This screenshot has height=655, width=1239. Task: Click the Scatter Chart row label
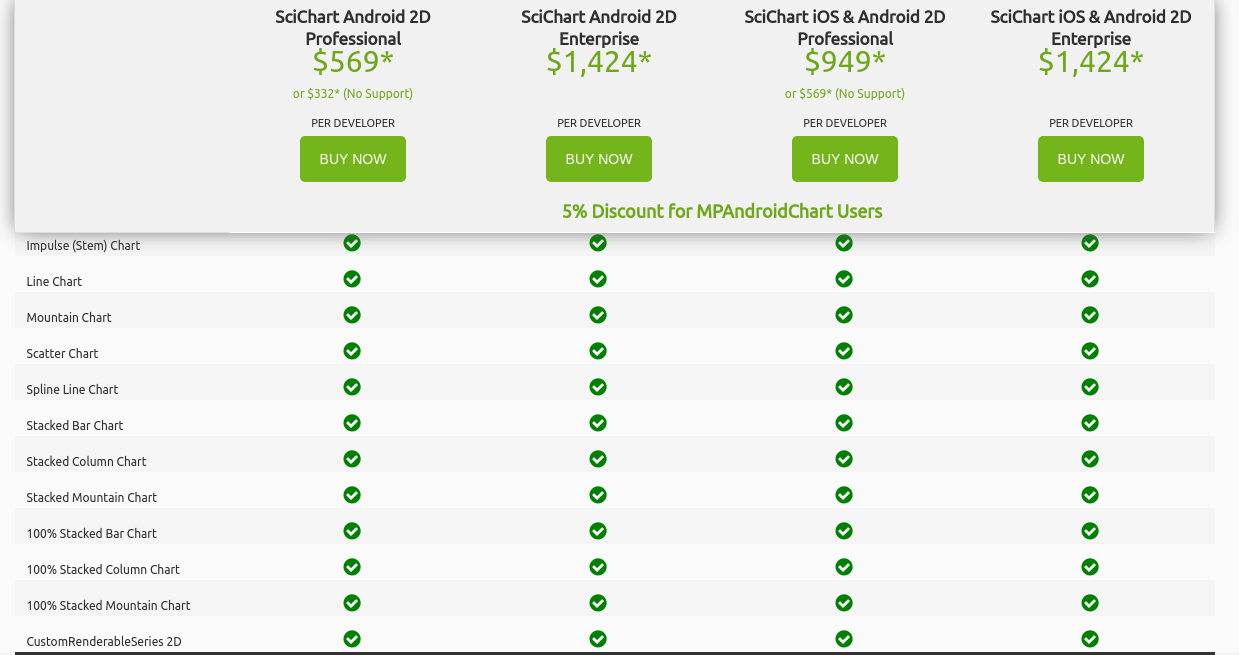pyautogui.click(x=62, y=354)
